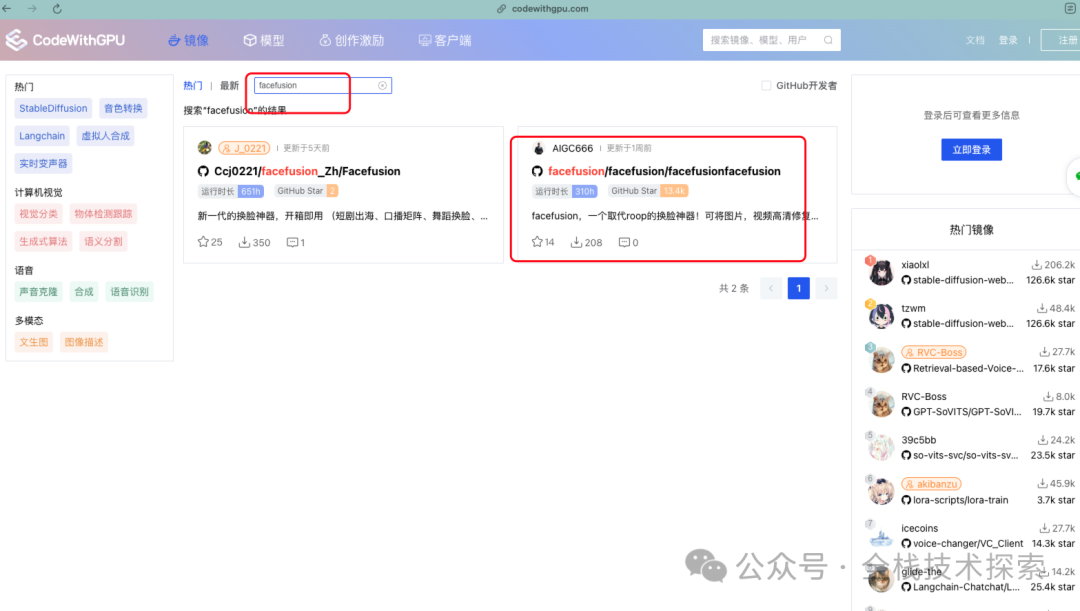Viewport: 1080px width, 611px height.
Task: Click comment icon on AIGC666 card
Action: point(624,242)
